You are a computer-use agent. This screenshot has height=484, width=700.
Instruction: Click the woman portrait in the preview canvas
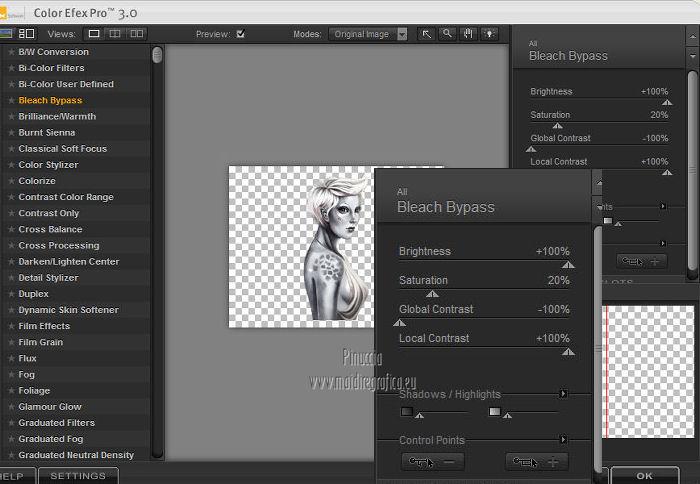click(337, 248)
